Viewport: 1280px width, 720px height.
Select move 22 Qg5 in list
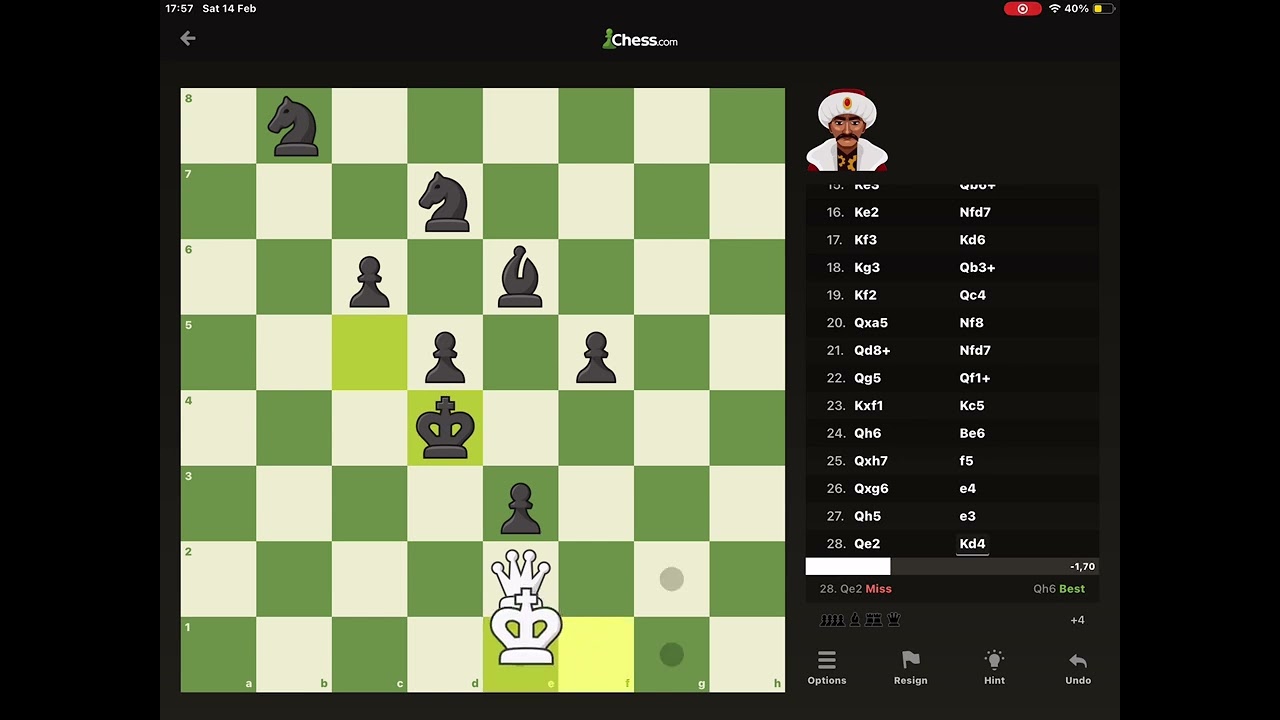tap(867, 378)
